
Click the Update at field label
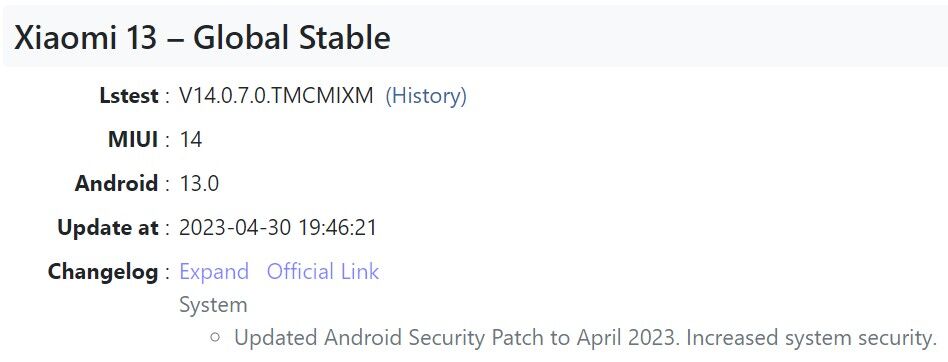[x=108, y=228]
